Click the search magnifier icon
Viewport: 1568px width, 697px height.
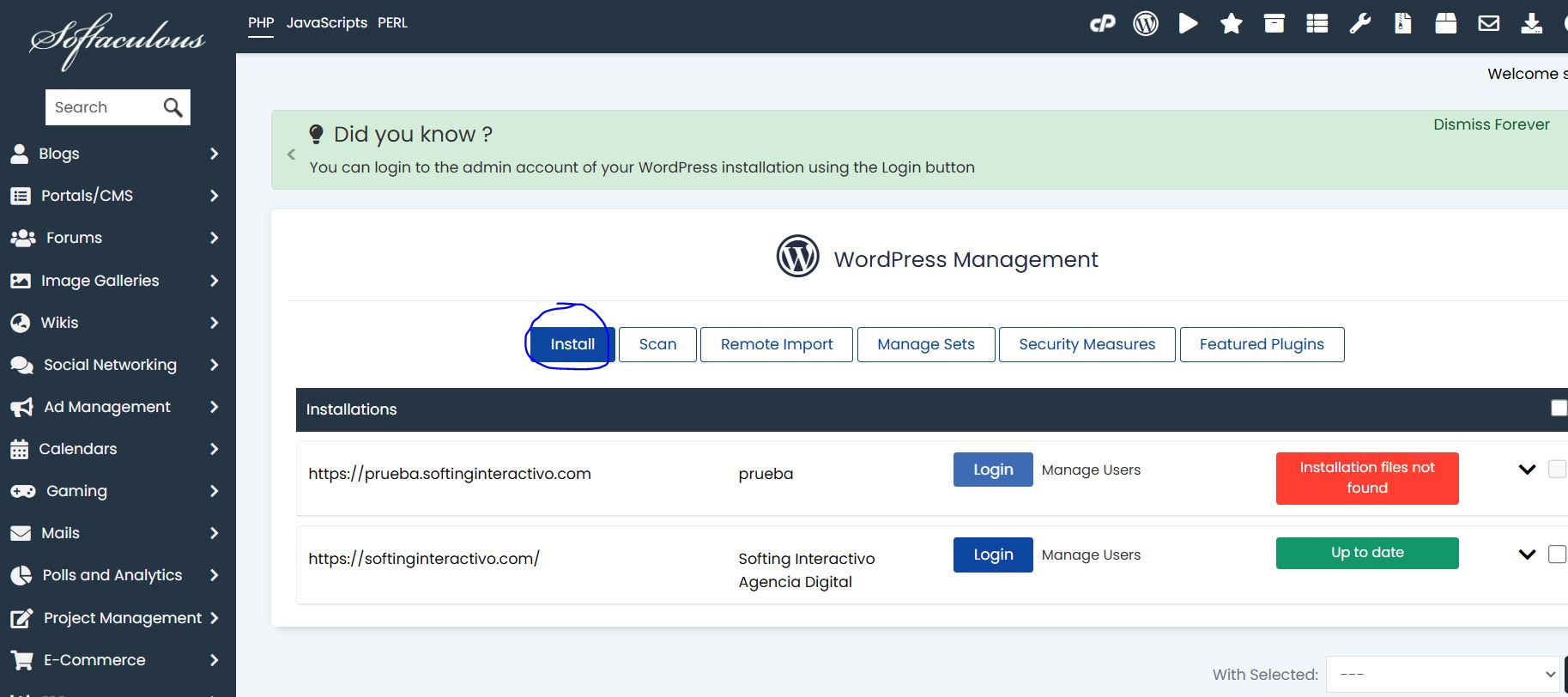tap(173, 107)
